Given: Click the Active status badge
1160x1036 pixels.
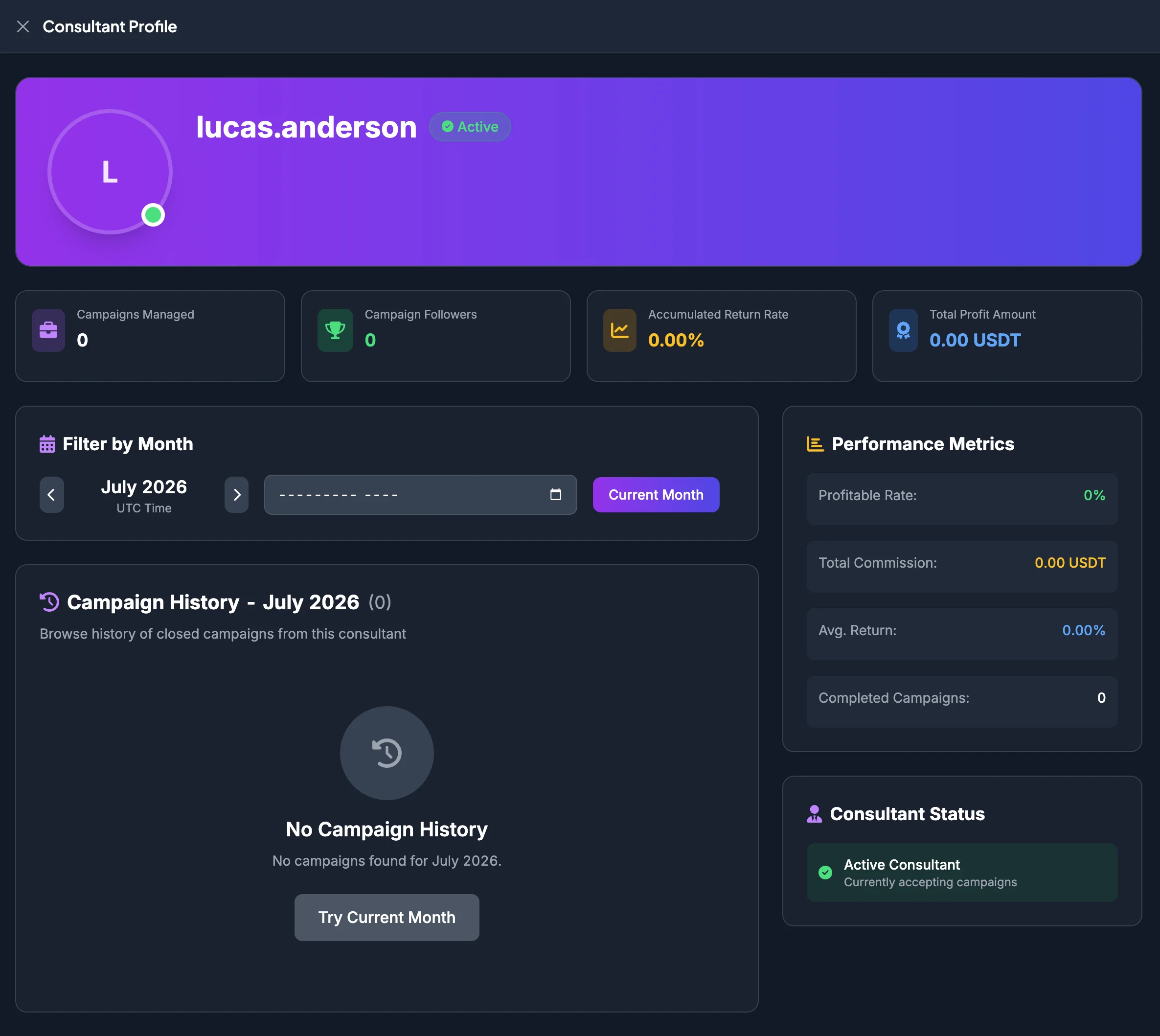Looking at the screenshot, I should (x=470, y=126).
